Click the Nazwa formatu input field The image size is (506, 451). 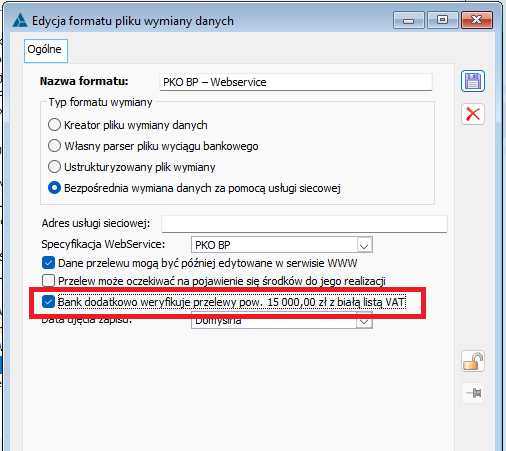coord(296,82)
